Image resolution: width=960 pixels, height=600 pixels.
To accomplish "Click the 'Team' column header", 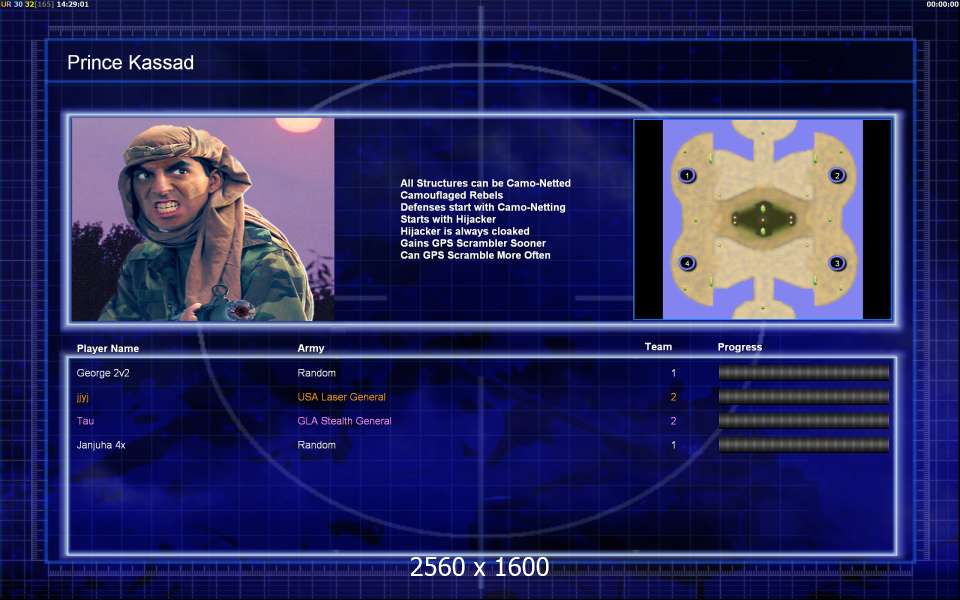I will point(658,347).
